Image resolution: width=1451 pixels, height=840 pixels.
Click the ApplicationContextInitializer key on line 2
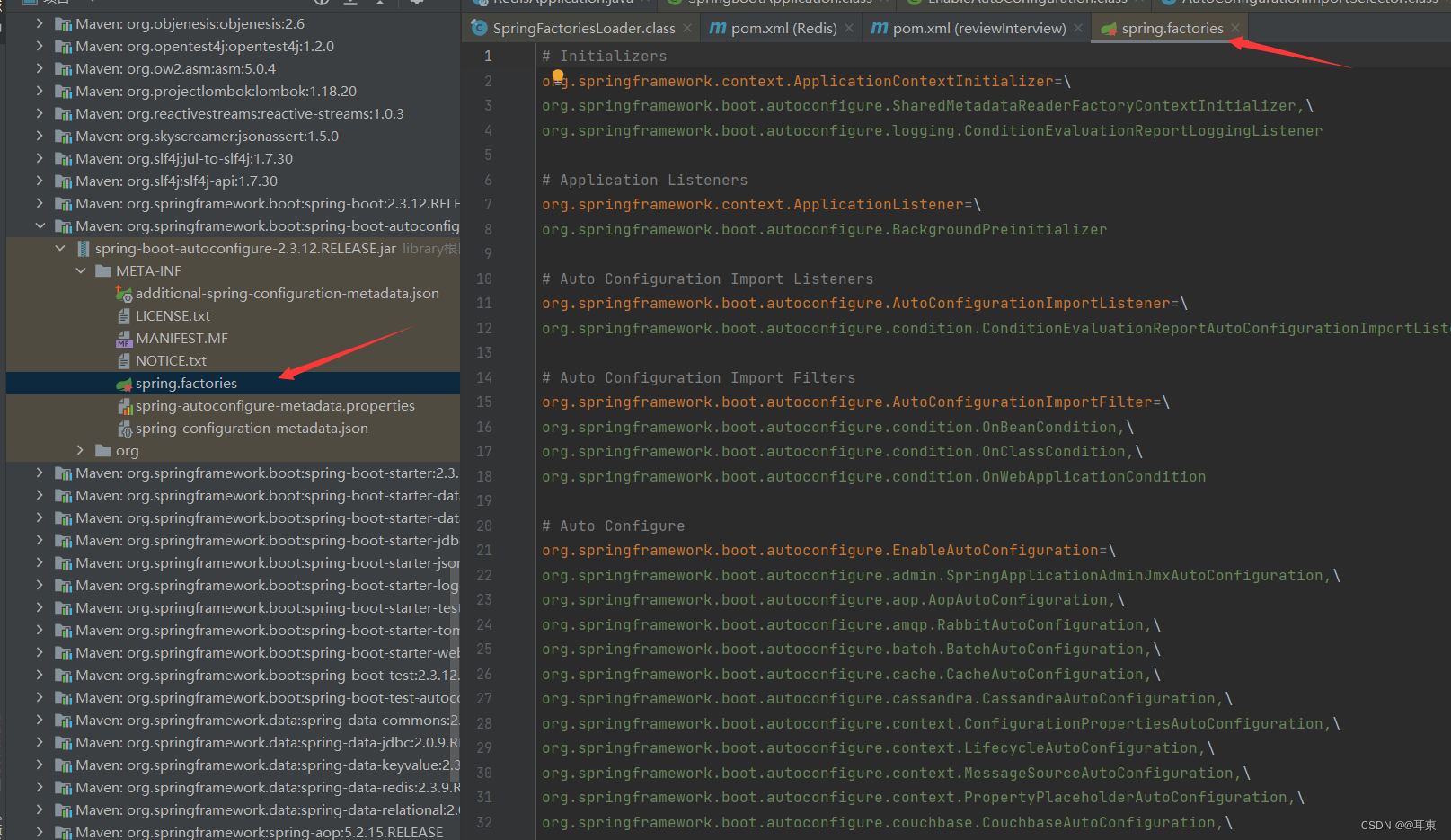[x=797, y=81]
